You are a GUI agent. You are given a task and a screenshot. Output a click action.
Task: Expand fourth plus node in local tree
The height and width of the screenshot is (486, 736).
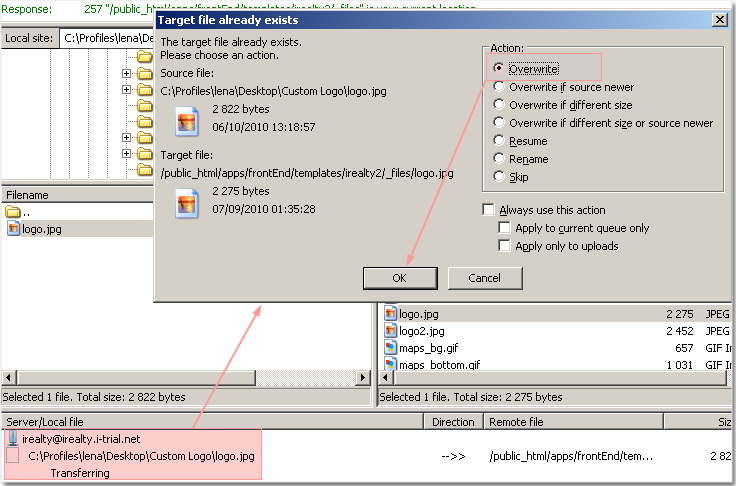[x=126, y=153]
